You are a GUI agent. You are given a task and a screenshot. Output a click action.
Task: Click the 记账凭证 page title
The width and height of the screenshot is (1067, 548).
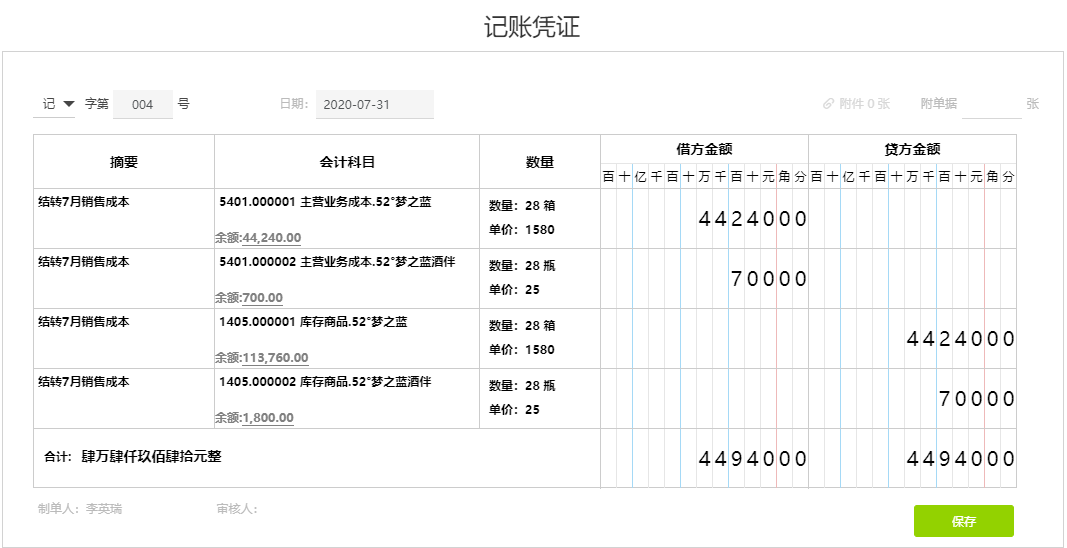[532, 27]
